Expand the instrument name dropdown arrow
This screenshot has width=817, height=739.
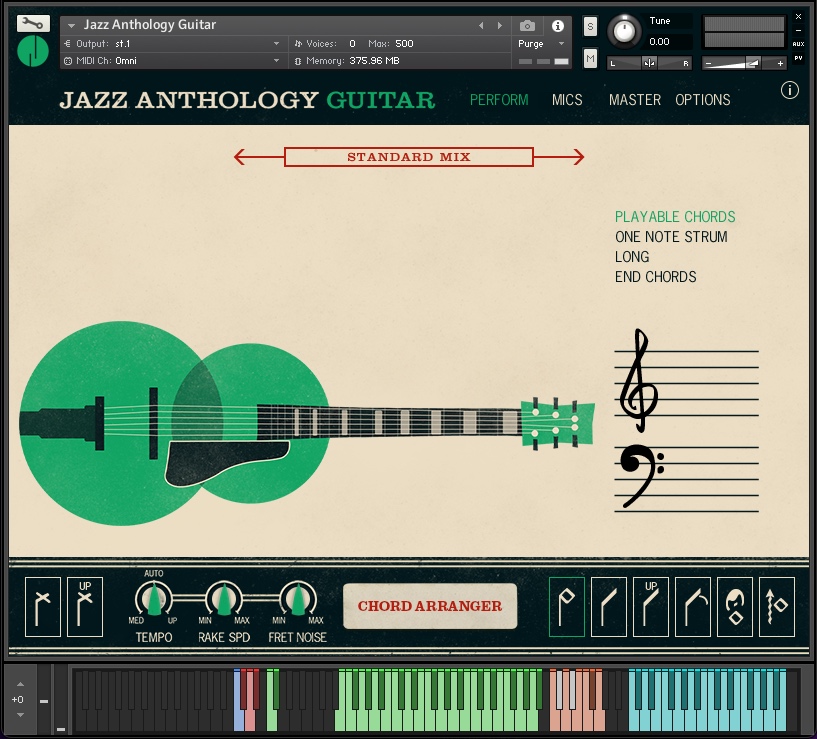click(x=71, y=25)
